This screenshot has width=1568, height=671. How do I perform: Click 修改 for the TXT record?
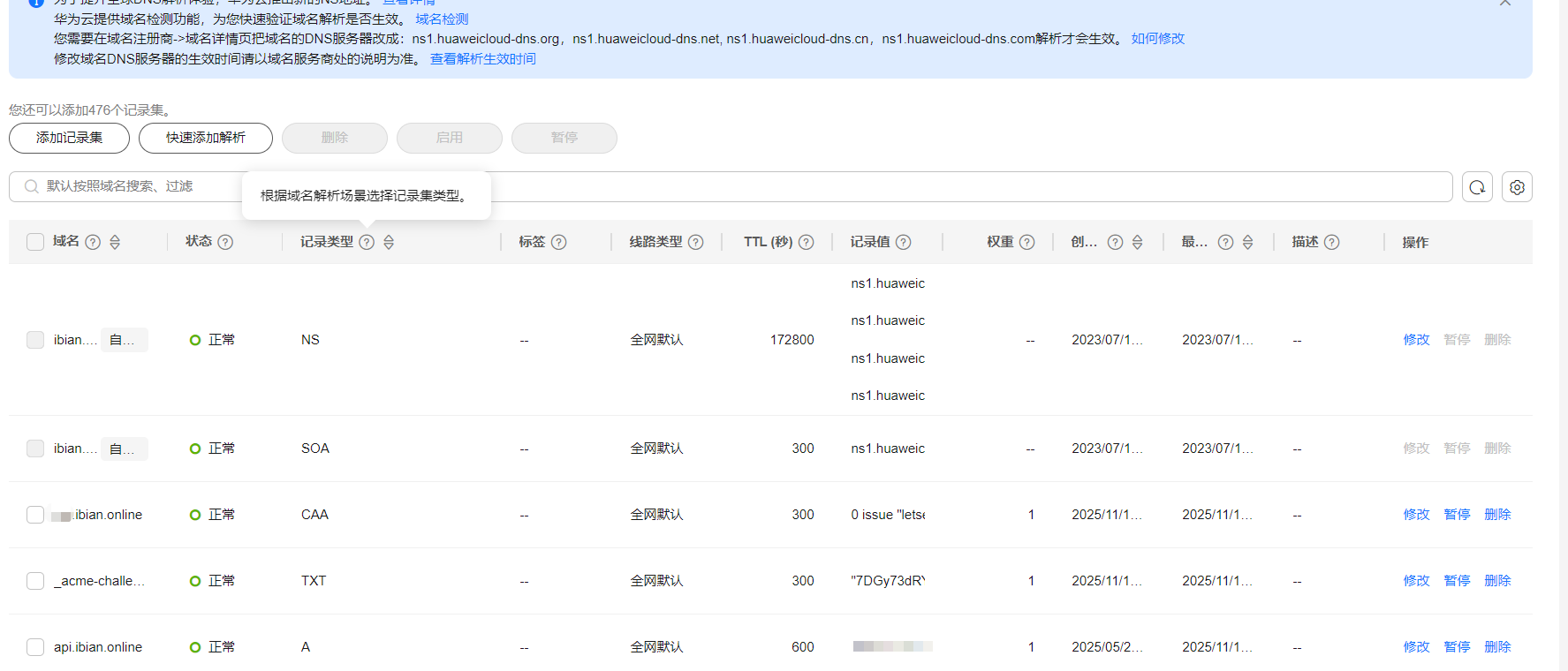[1416, 581]
